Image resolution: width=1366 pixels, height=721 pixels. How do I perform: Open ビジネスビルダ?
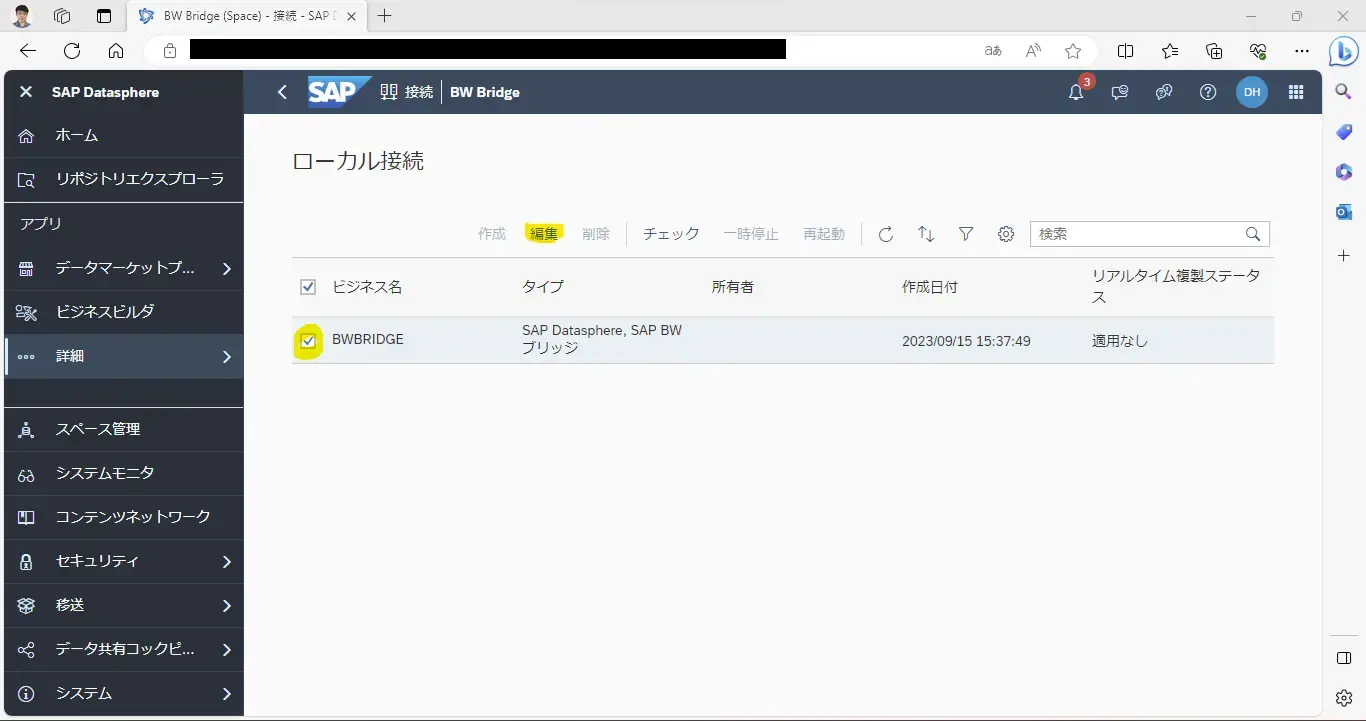124,312
